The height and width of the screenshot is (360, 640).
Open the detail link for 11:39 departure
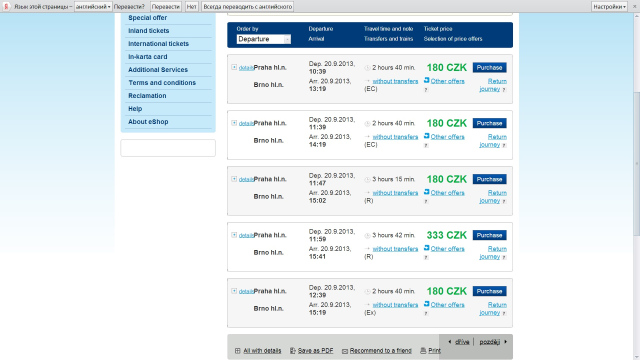pos(246,123)
